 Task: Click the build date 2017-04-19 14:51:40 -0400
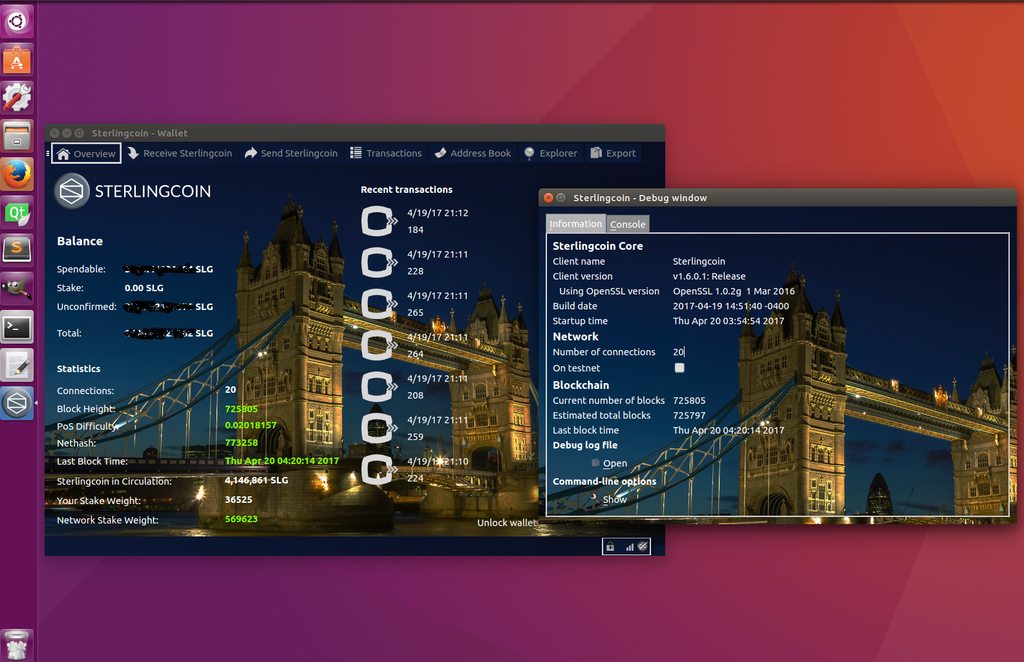coord(731,306)
